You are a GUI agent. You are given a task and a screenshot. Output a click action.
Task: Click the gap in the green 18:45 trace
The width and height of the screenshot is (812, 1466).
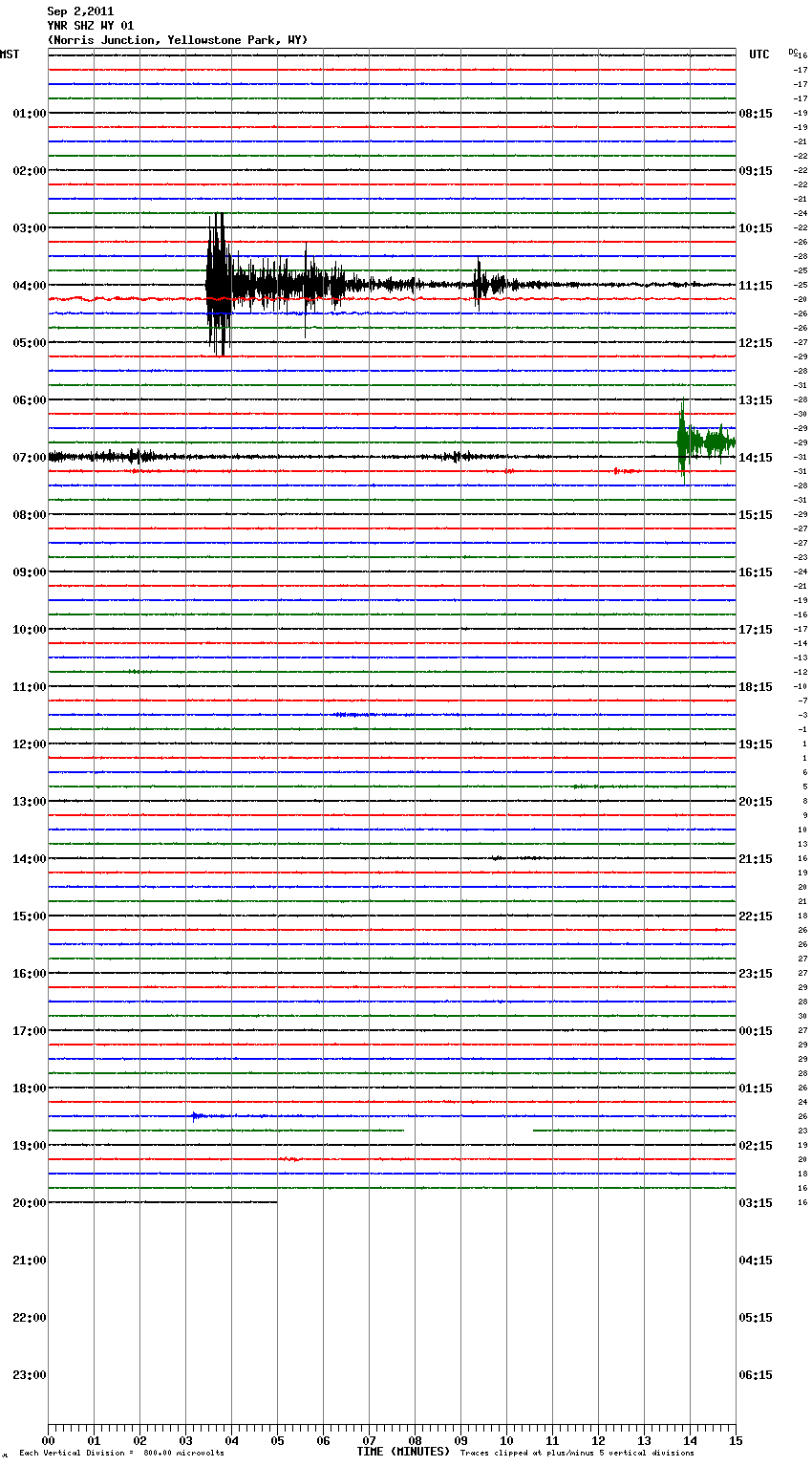tap(468, 1131)
